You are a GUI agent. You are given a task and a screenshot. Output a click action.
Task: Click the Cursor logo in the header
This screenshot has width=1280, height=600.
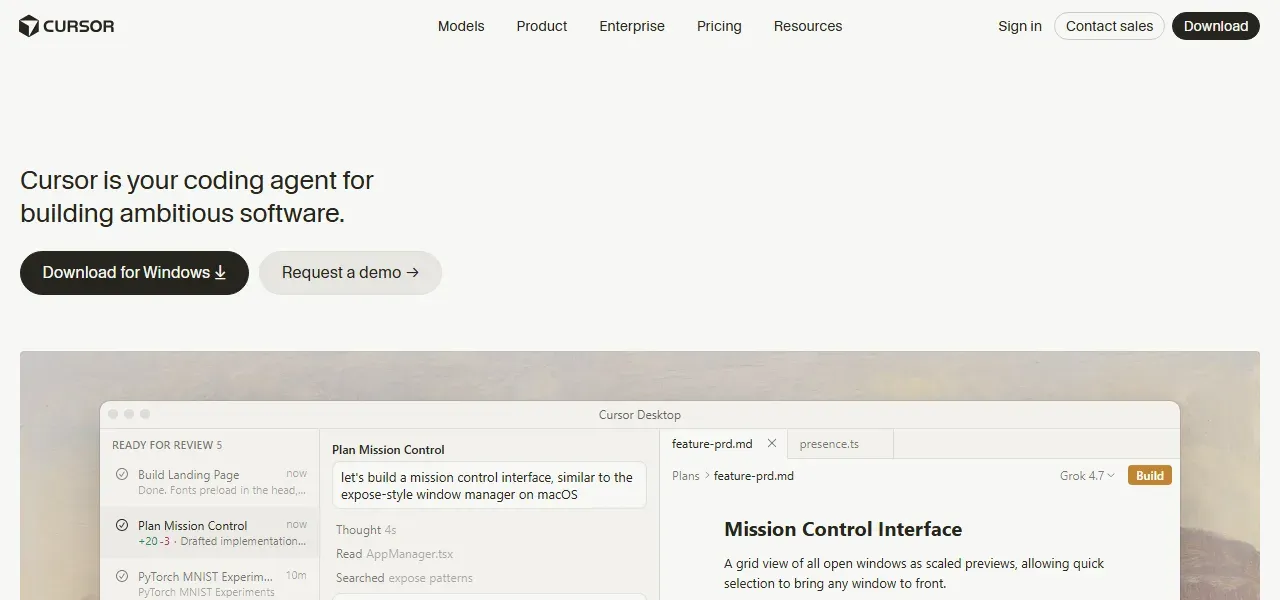[66, 26]
